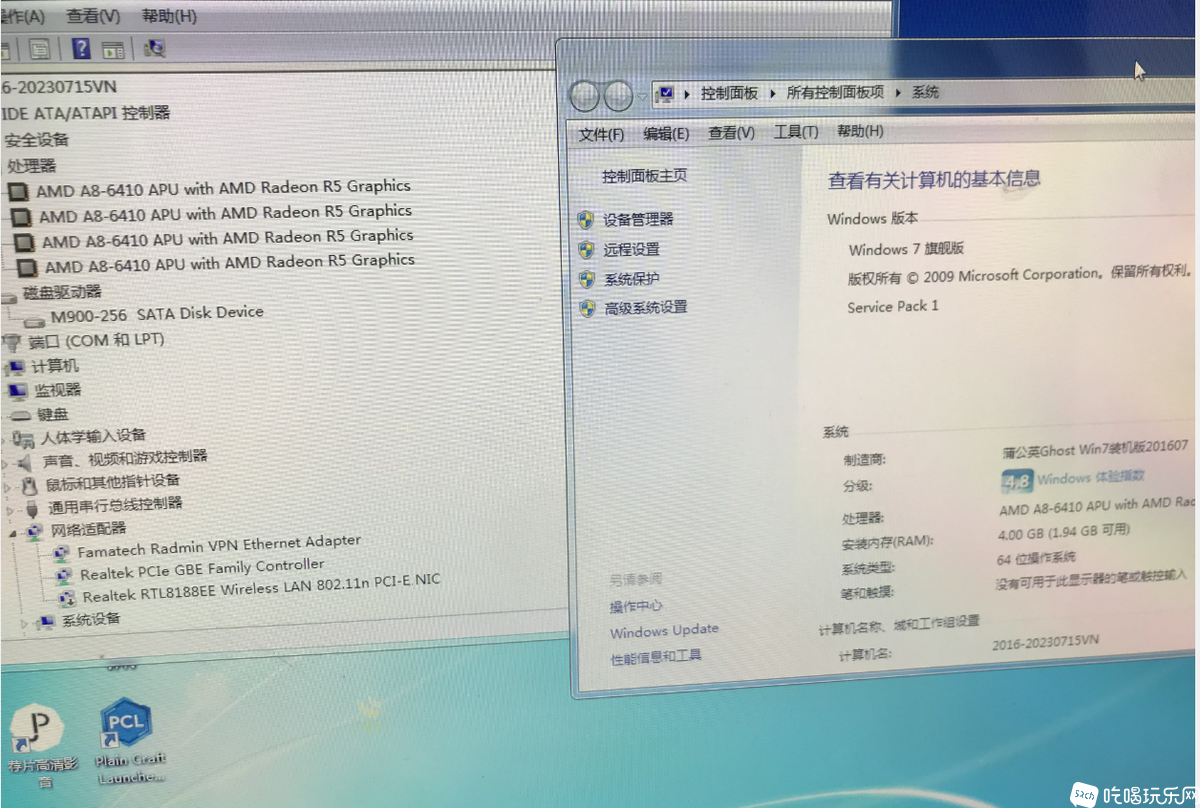1200x808 pixels.
Task: Open the 查看(V) menu in Device Manager
Action: pyautogui.click(x=93, y=17)
